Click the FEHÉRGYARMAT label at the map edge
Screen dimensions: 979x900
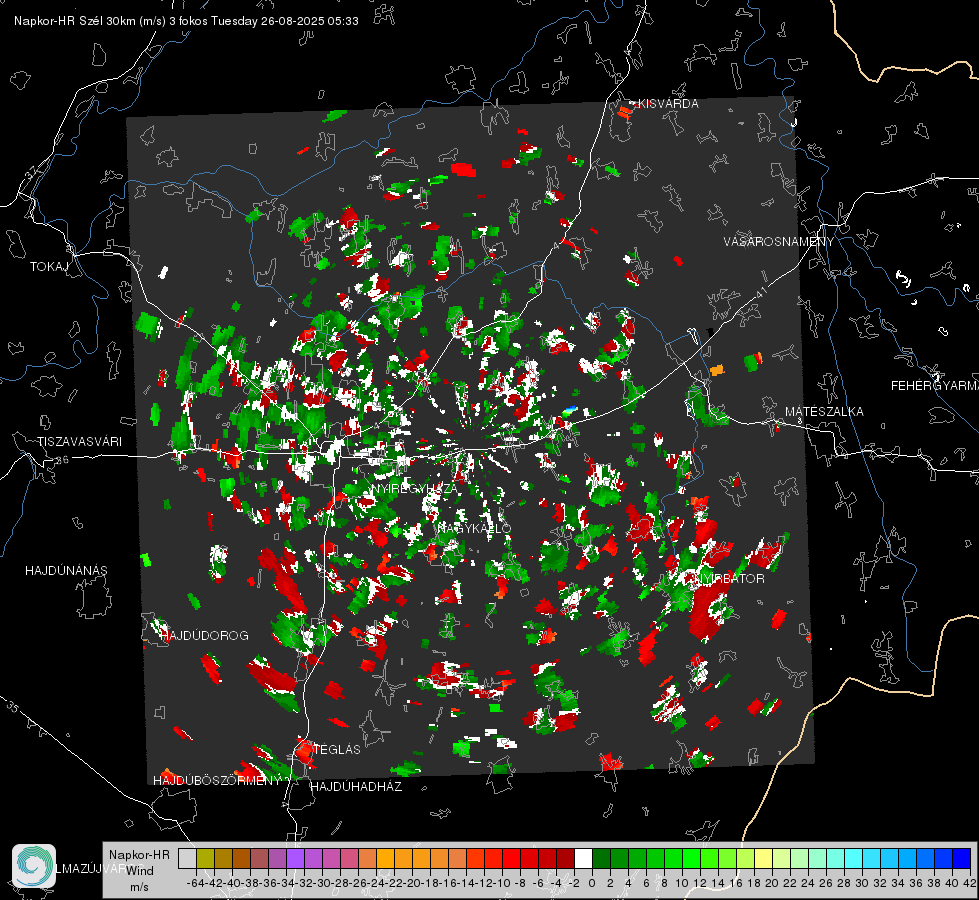(935, 386)
